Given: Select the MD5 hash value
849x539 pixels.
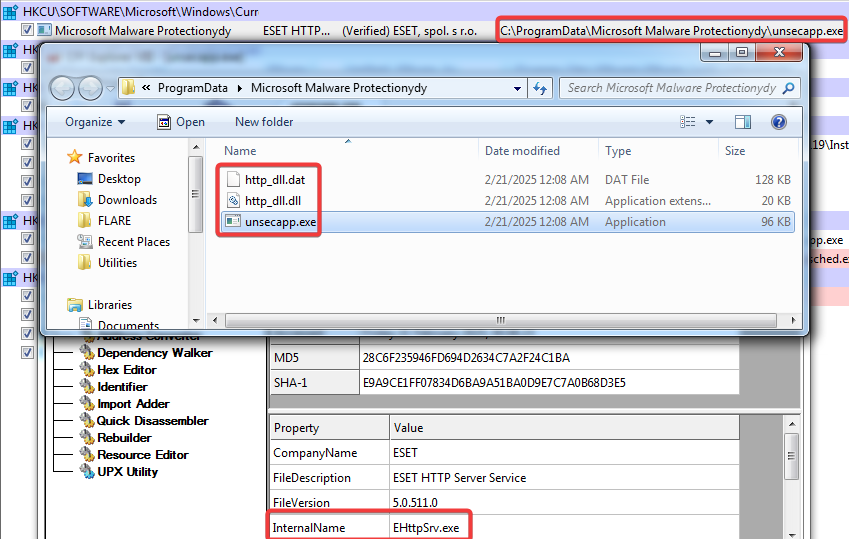Looking at the screenshot, I should pyautogui.click(x=466, y=358).
